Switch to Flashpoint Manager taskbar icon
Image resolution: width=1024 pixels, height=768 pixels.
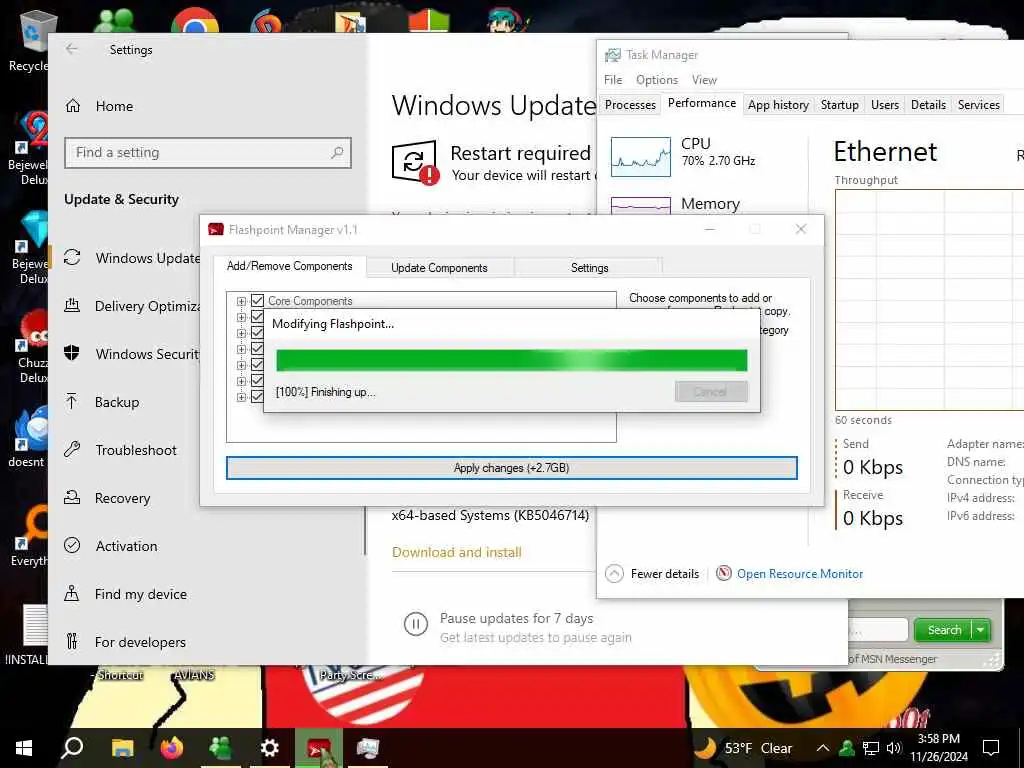[319, 748]
